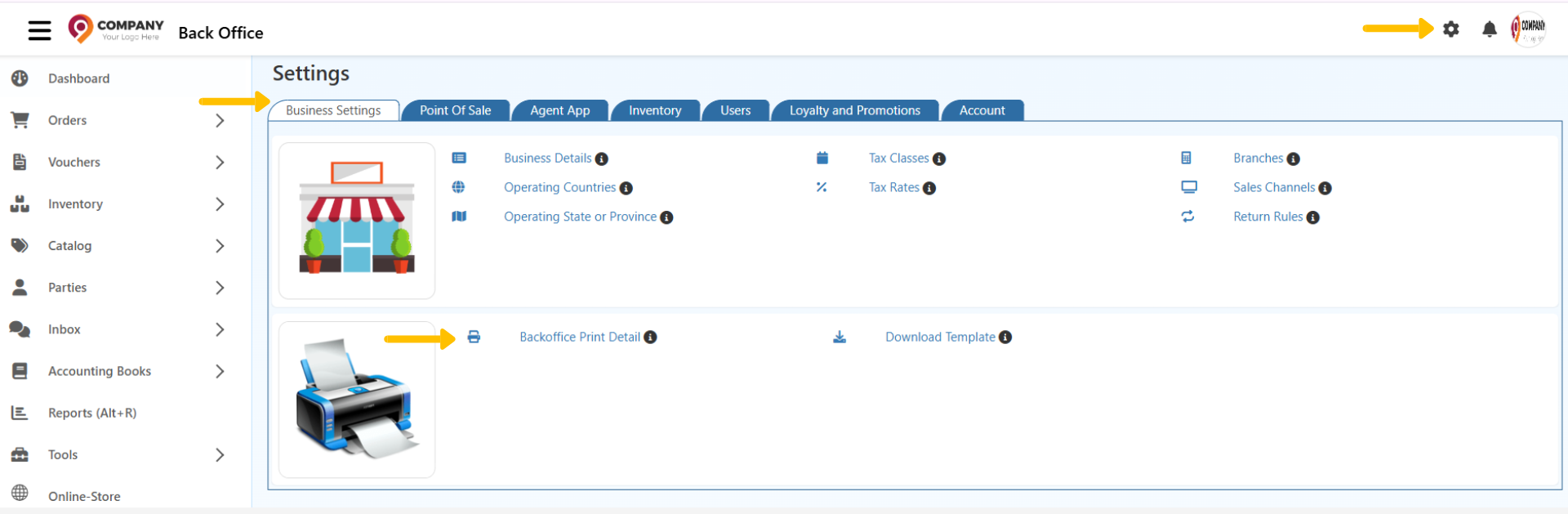
Task: Show info tooltip for Return Rules
Action: coord(1313,217)
